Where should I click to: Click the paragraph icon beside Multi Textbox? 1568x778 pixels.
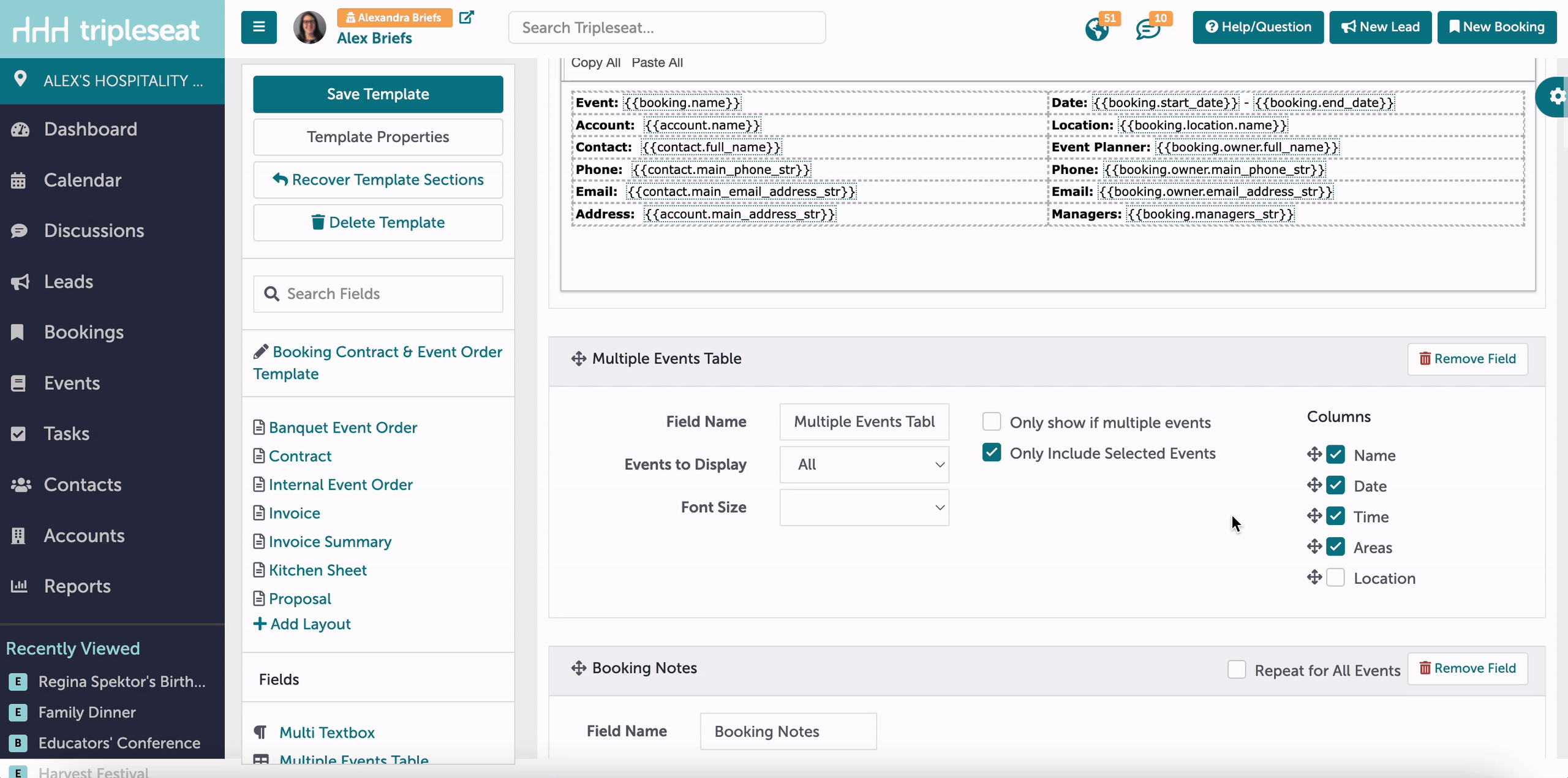coord(260,732)
